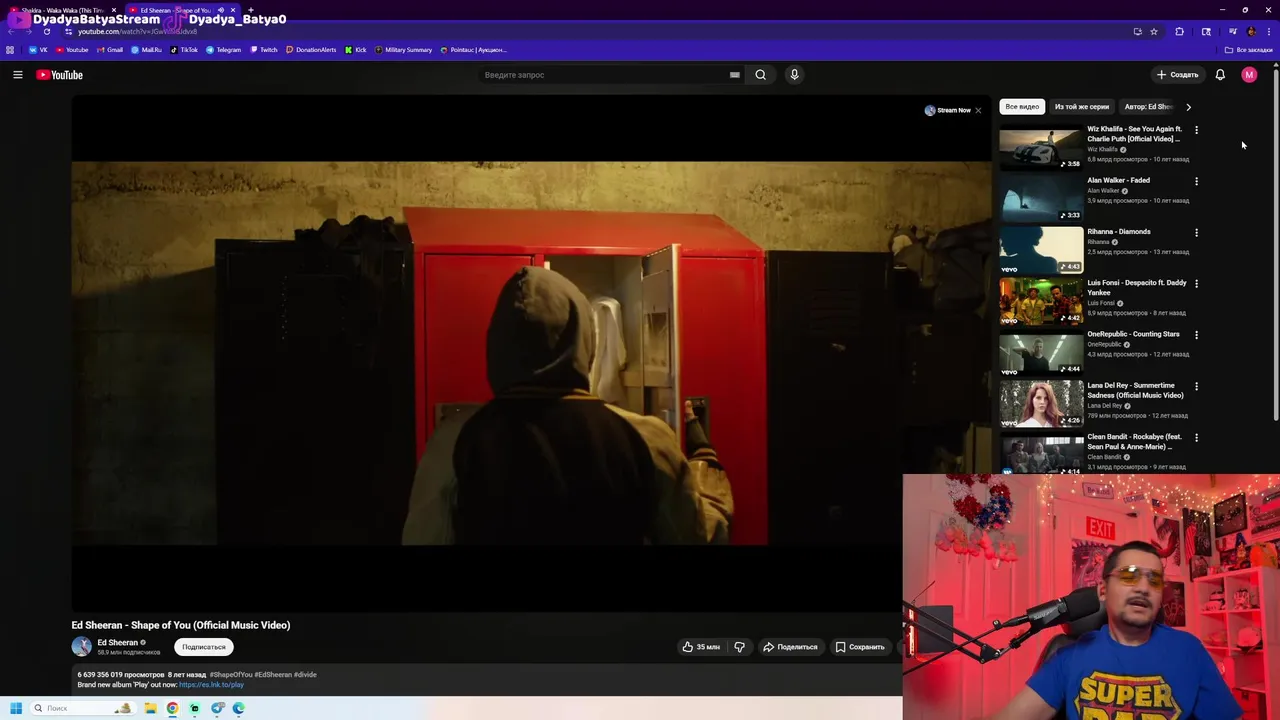Click the taskbar Поиск search box
Screen dimensions: 1280x720
coord(82,708)
